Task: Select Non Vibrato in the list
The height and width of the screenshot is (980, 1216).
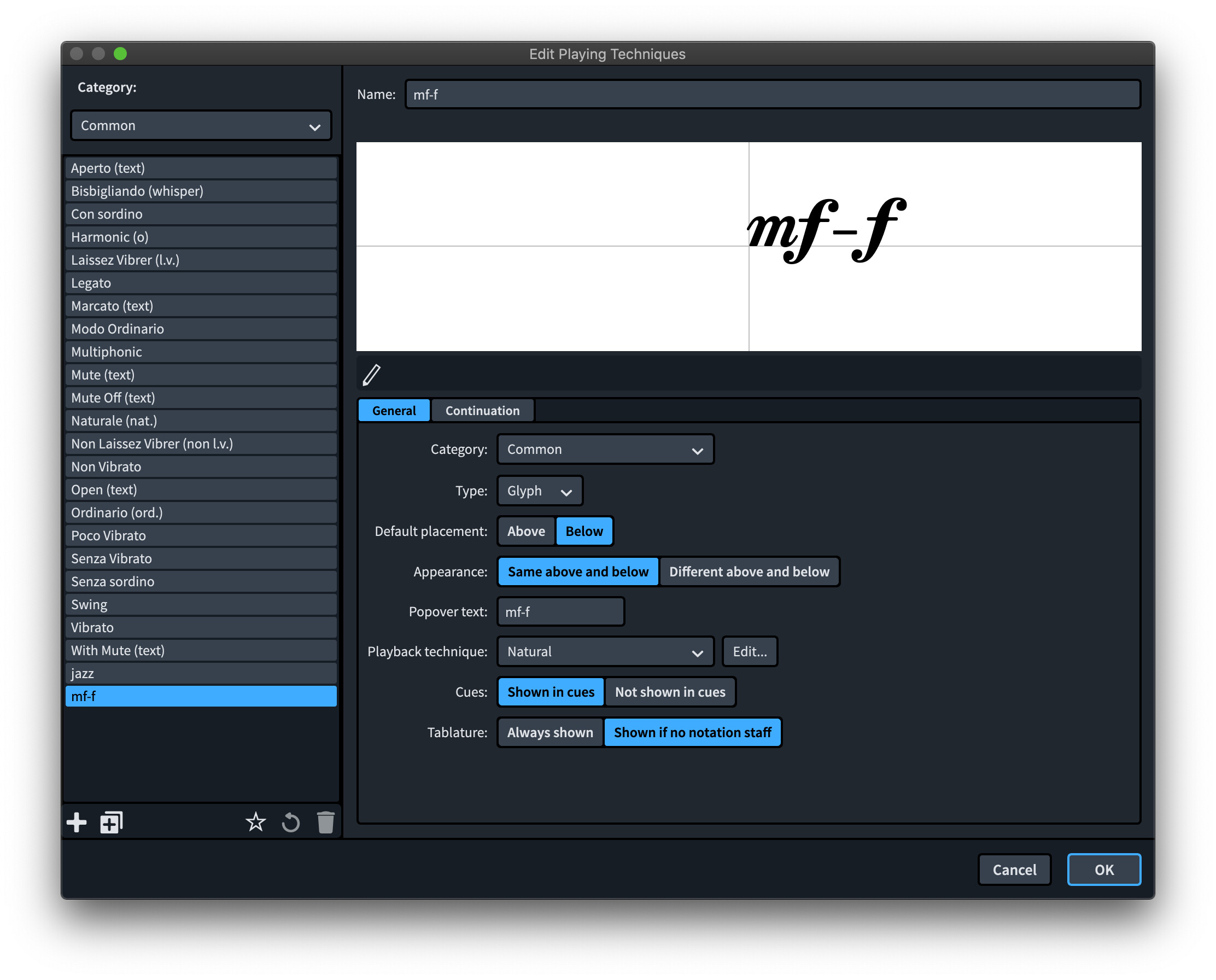Action: coord(201,466)
